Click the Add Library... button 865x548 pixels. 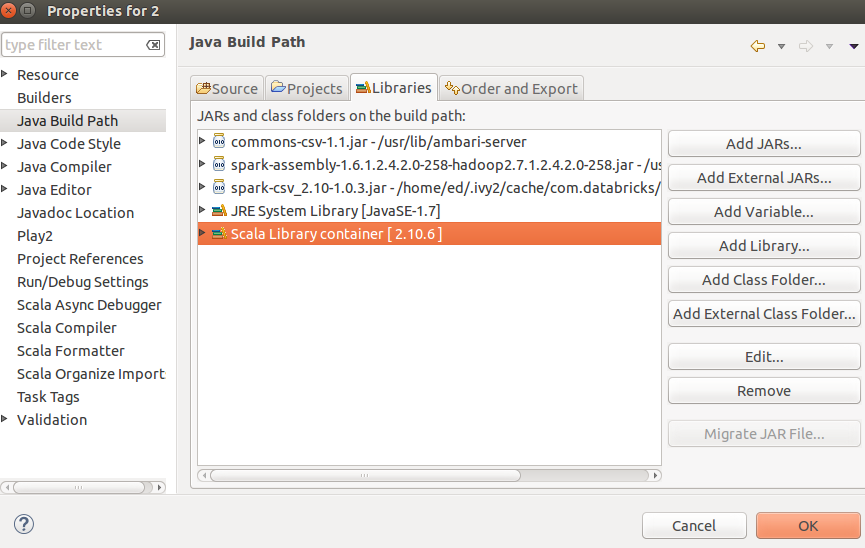764,246
